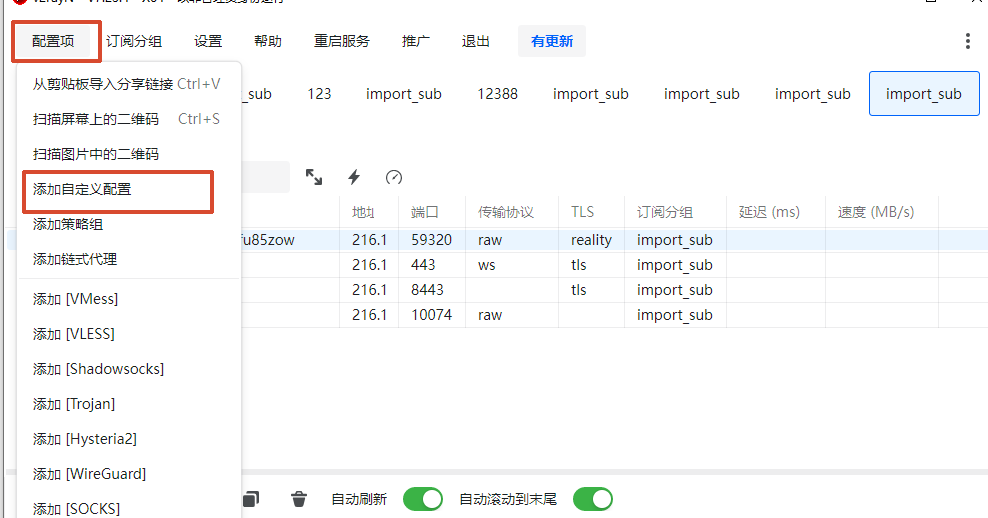The image size is (988, 518).
Task: Click the 有更新 button
Action: pyautogui.click(x=552, y=42)
